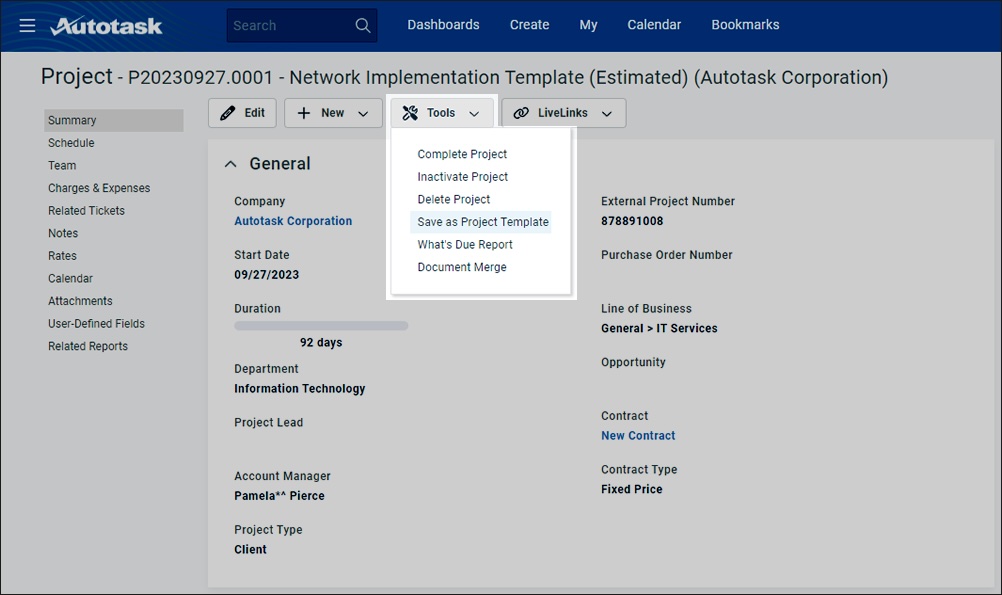Click the Duration progress bar
The image size is (1002, 595).
pyautogui.click(x=321, y=326)
